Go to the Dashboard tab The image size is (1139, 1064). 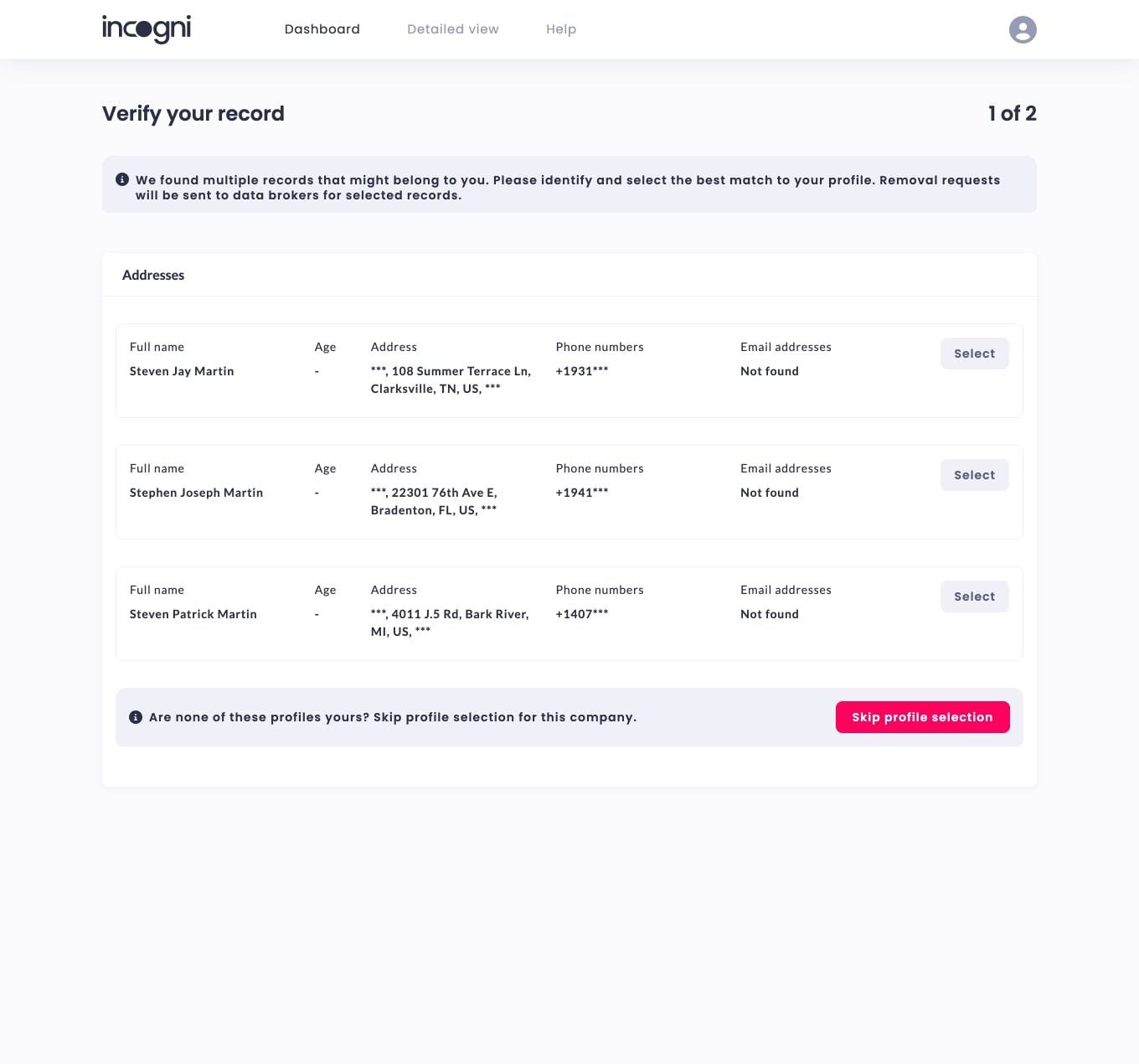[322, 29]
